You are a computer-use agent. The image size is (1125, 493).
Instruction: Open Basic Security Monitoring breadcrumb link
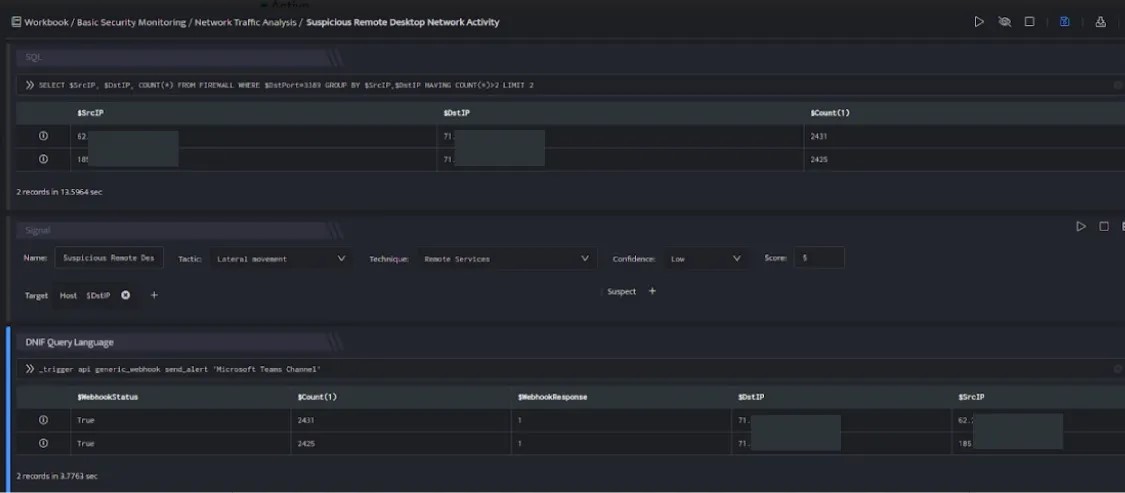click(x=131, y=22)
